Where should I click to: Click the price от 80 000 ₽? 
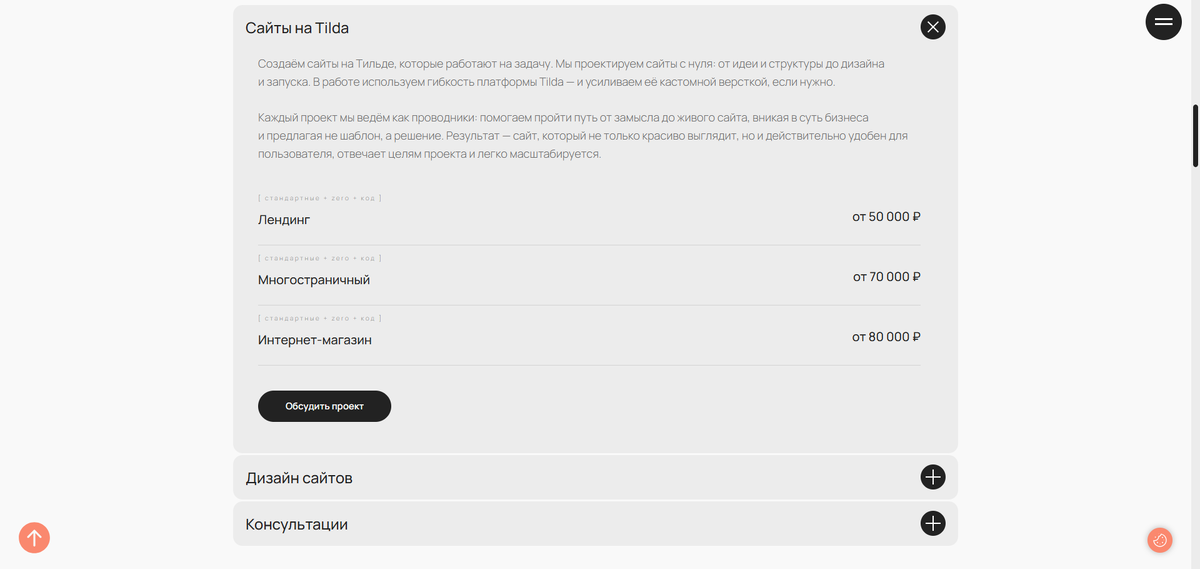886,337
